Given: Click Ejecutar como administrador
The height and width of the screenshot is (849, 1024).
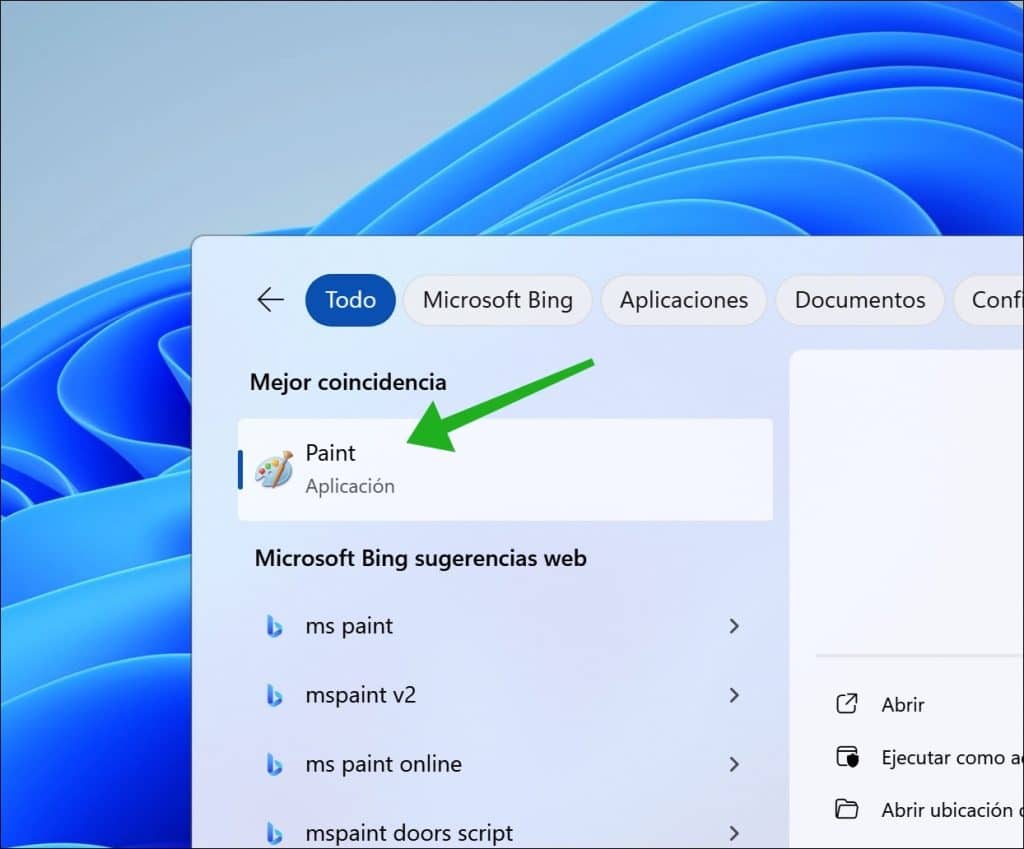Looking at the screenshot, I should click(950, 757).
